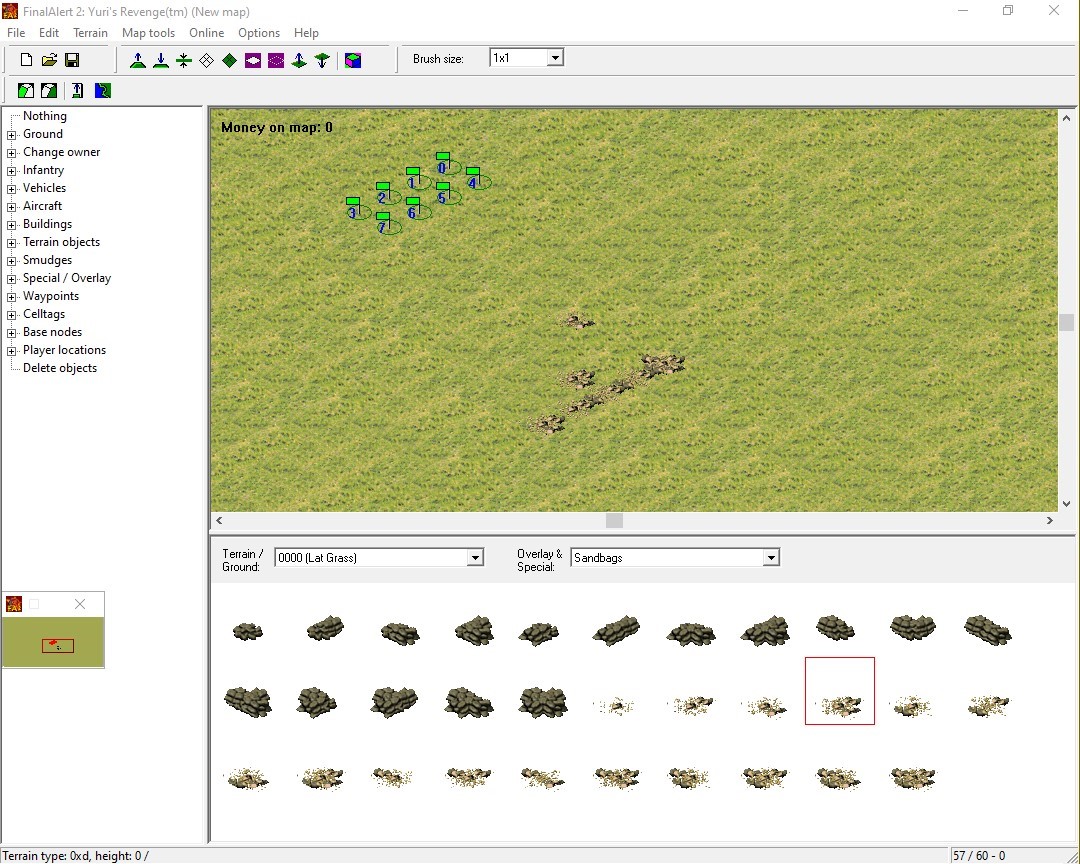Click the hide tileset white diamond icon
Viewport: 1080px width, 864px height.
[x=207, y=61]
